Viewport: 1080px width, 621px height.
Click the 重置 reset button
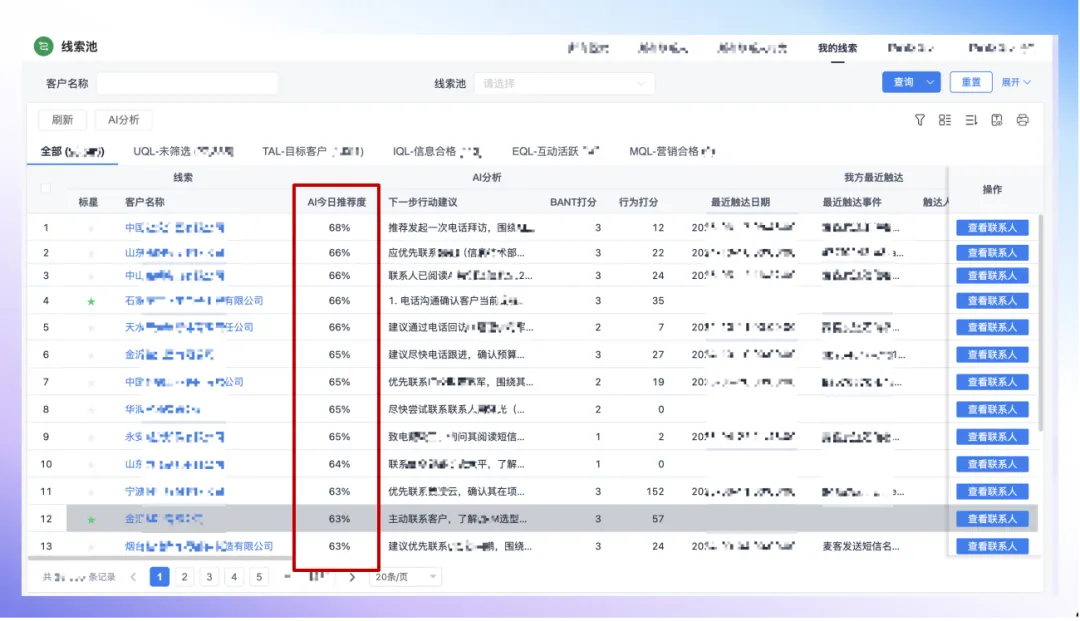click(x=971, y=82)
